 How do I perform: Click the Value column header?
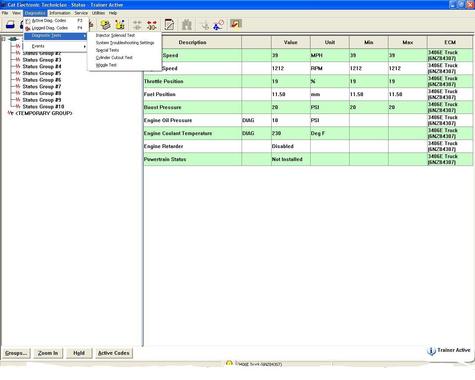(291, 43)
